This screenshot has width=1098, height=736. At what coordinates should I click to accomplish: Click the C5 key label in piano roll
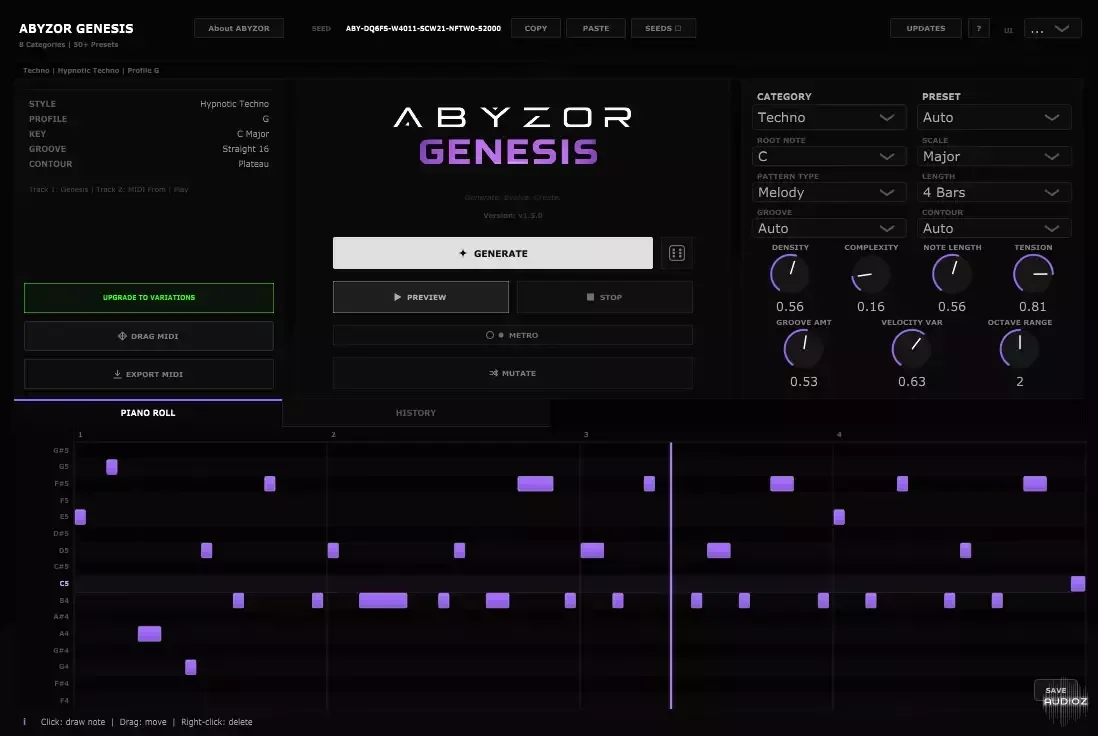[64, 583]
